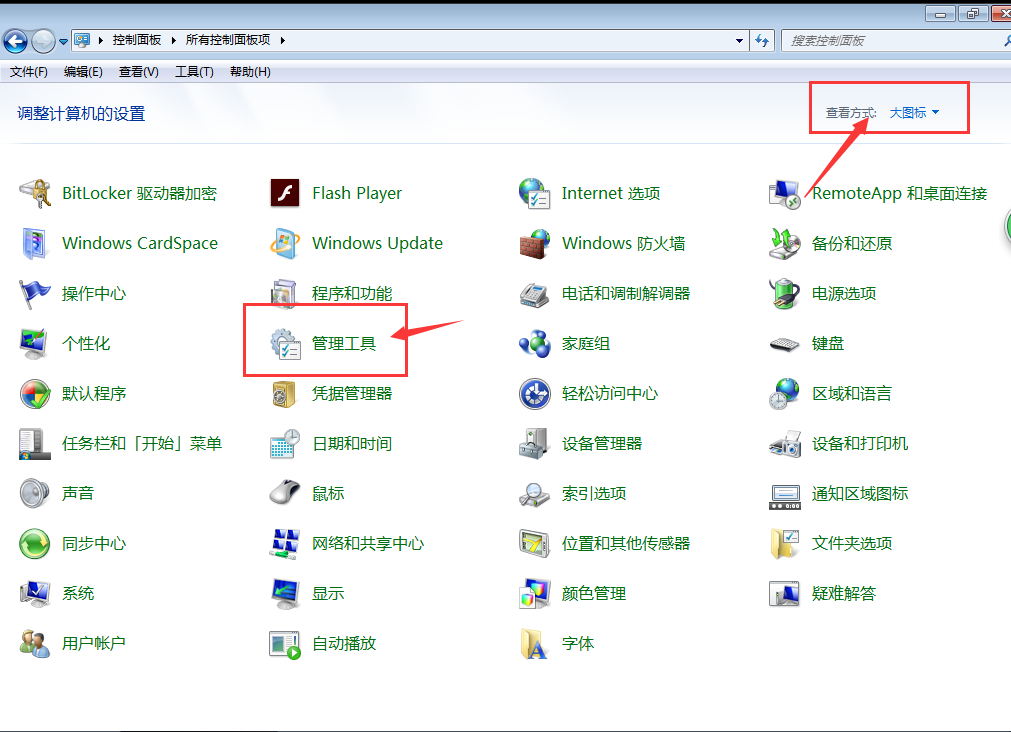Open the 自动播放 icon

coord(285,644)
